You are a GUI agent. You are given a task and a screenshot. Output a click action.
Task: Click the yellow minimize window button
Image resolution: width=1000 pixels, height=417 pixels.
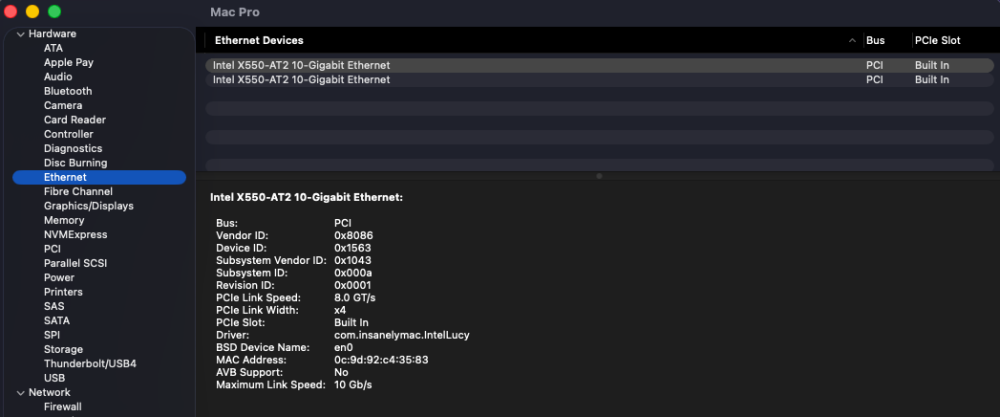(x=33, y=11)
